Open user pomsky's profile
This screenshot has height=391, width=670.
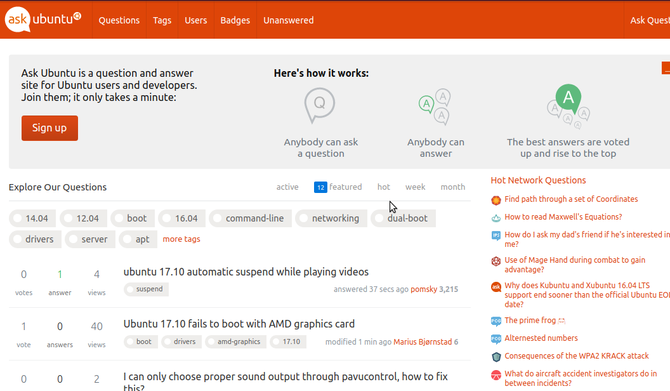423,289
